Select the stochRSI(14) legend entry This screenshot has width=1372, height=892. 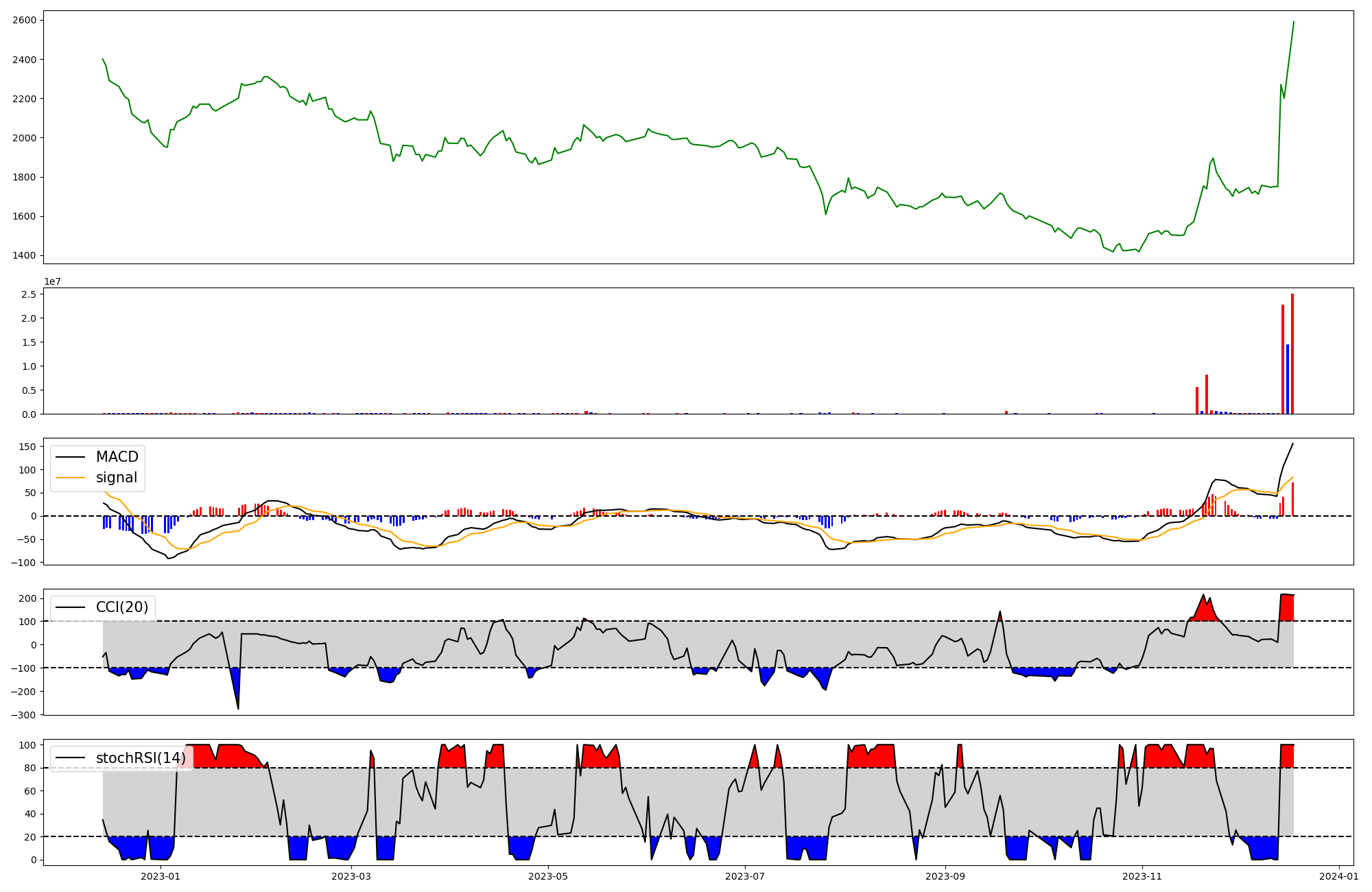141,758
